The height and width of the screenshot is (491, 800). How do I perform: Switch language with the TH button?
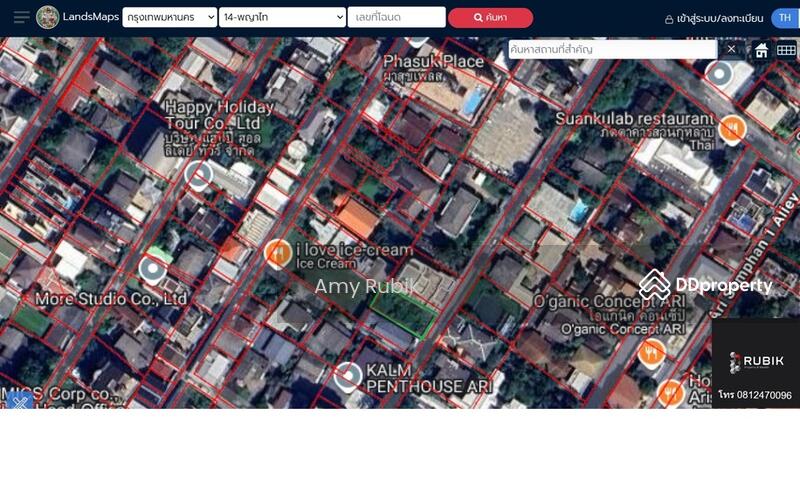pyautogui.click(x=785, y=18)
